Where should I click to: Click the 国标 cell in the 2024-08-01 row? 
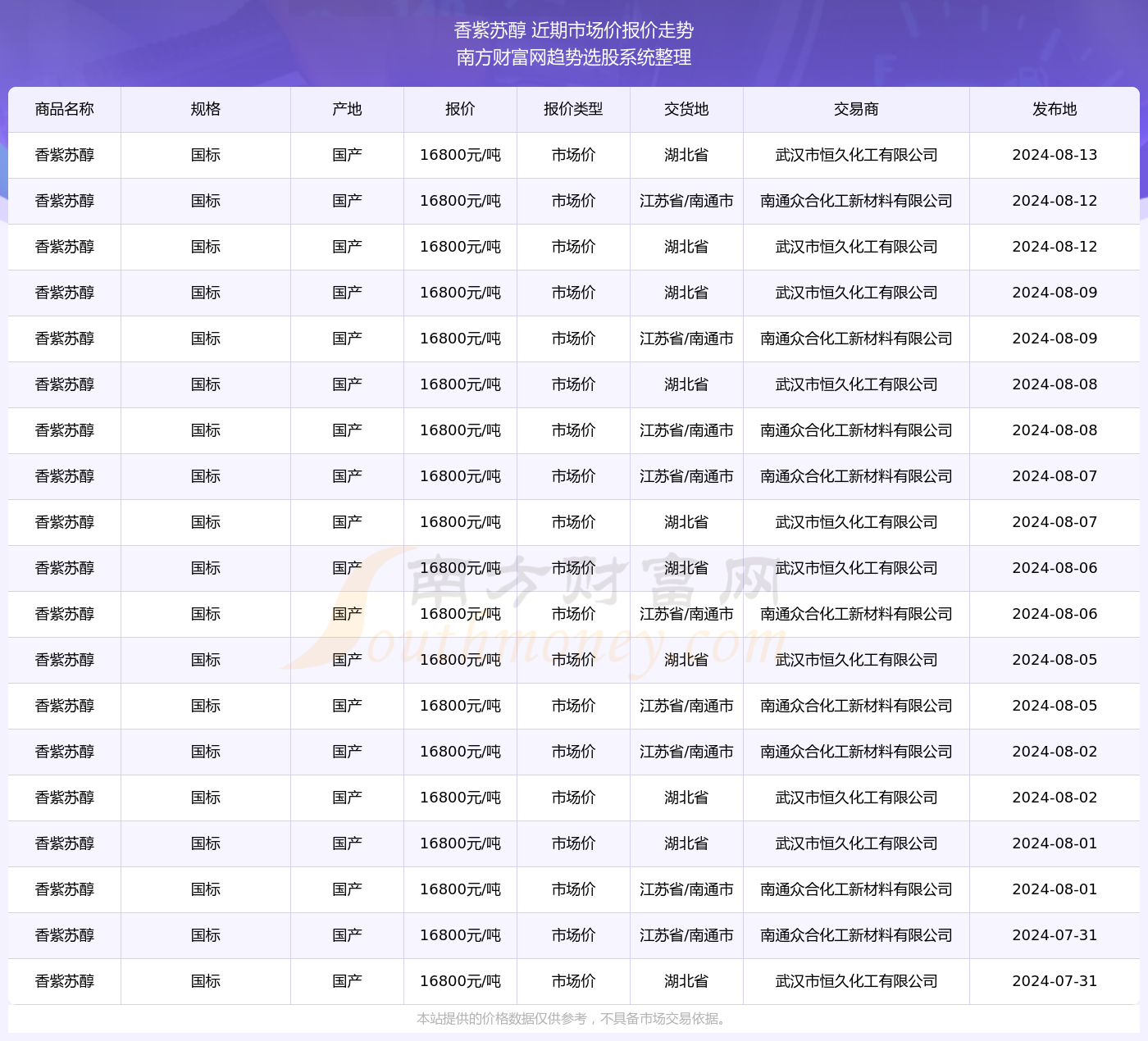[x=206, y=843]
